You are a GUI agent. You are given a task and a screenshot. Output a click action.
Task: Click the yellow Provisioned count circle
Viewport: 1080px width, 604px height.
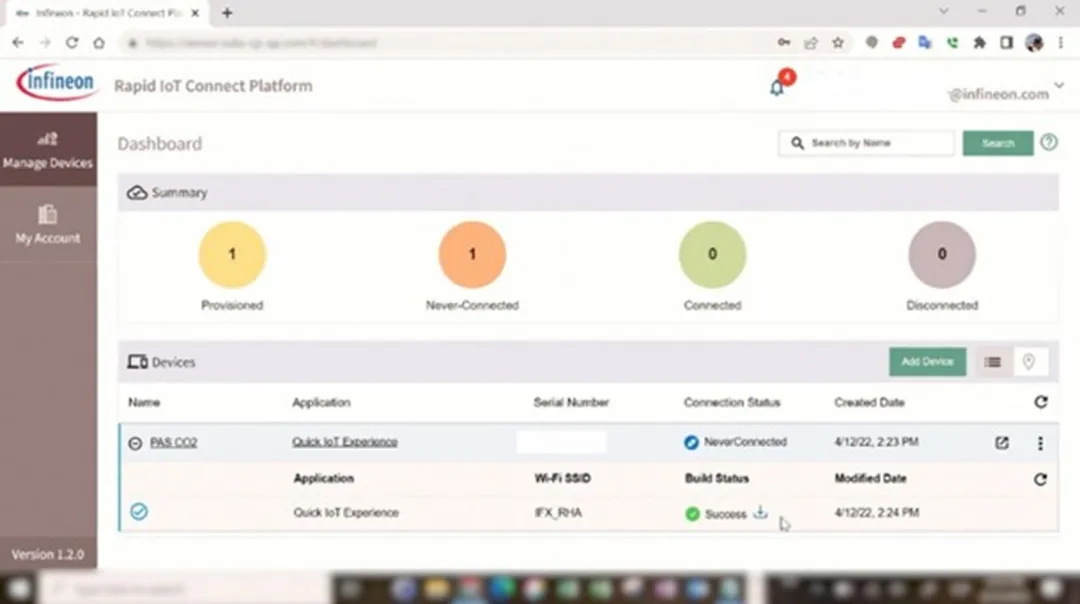[x=232, y=254]
